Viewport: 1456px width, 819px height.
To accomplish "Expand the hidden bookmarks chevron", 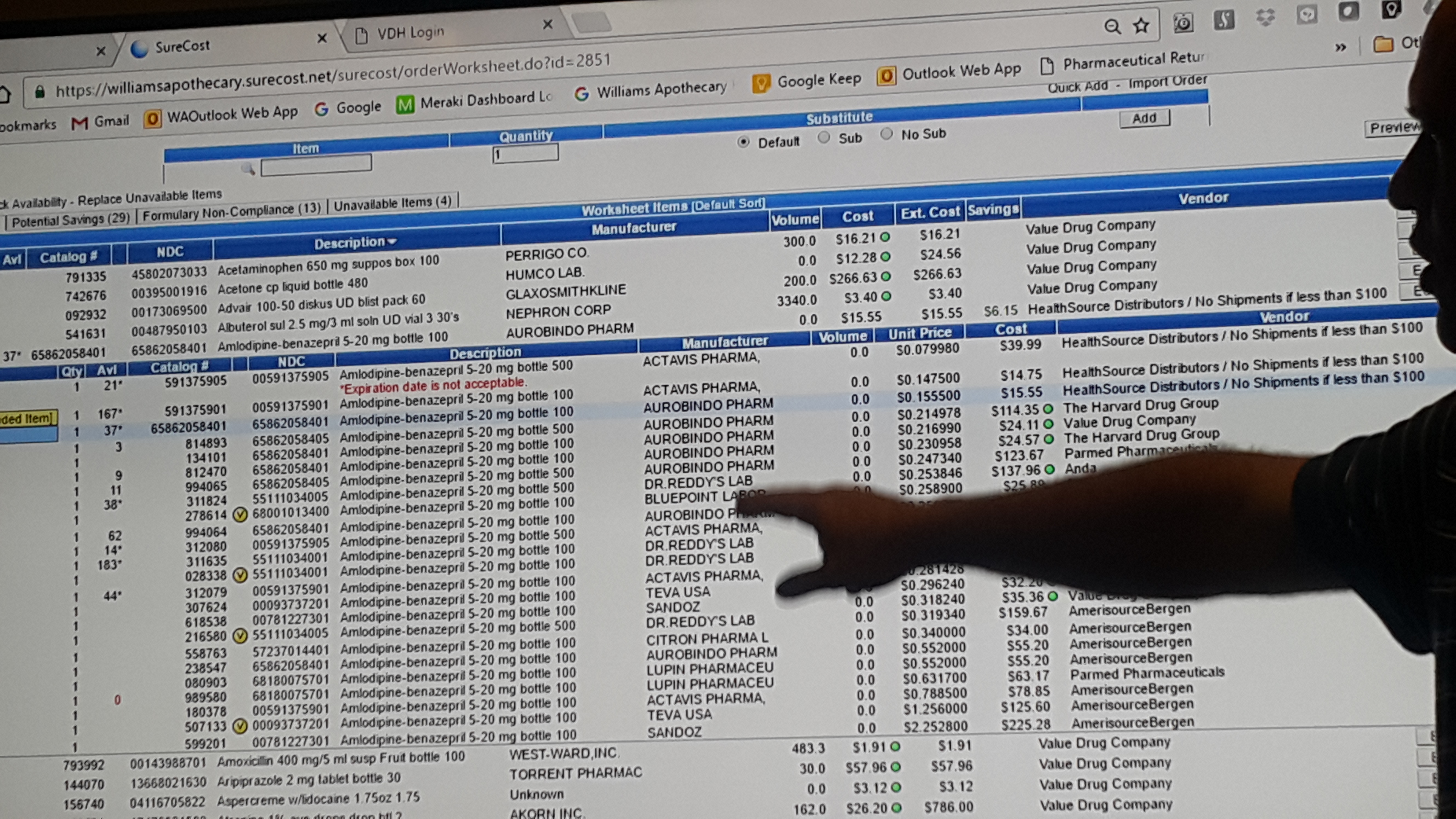I will click(1340, 47).
